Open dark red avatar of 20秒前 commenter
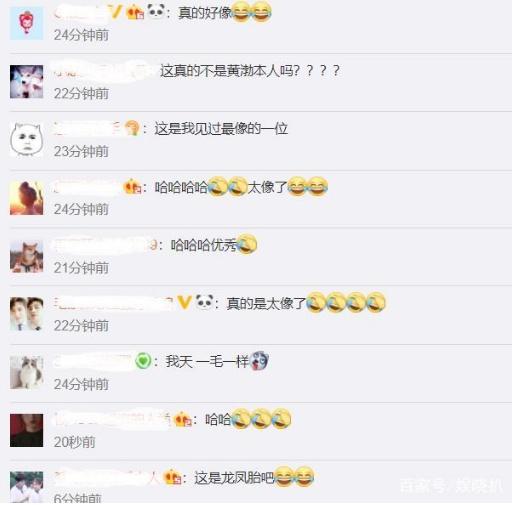The height and width of the screenshot is (505, 512). tap(26, 430)
